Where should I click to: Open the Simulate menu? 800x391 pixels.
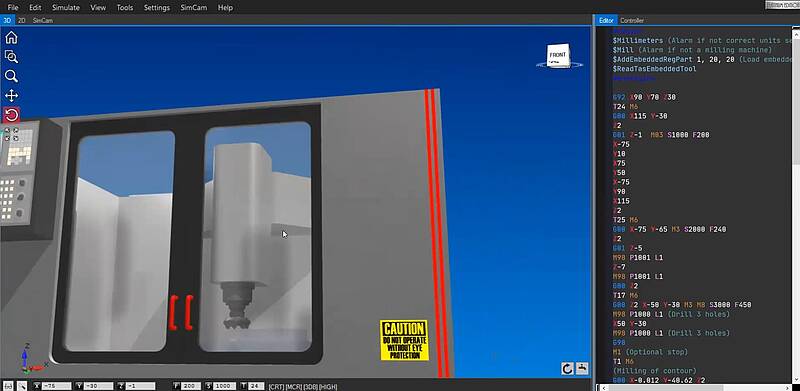tap(66, 8)
